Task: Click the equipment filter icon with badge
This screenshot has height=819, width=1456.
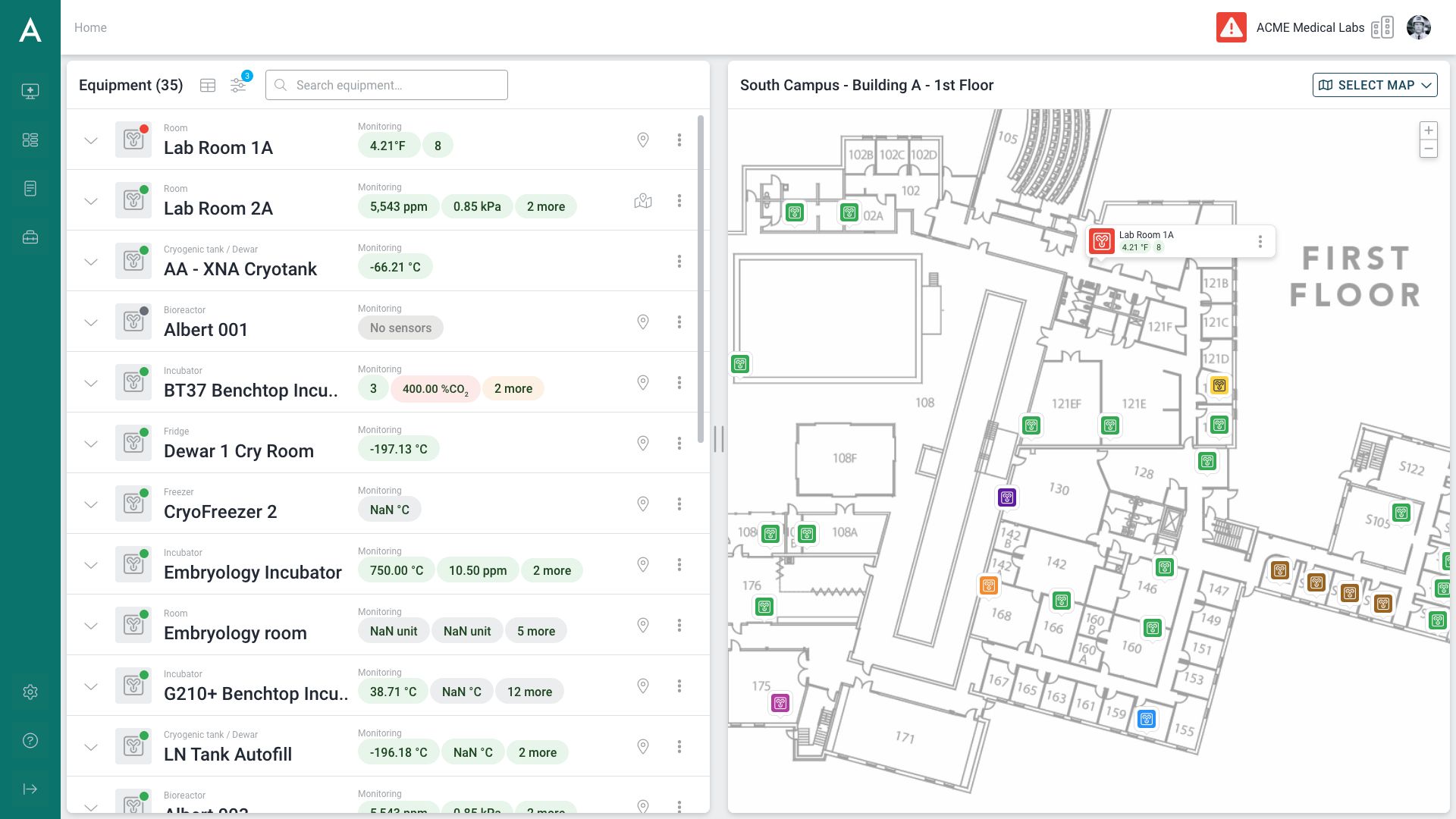Action: click(x=238, y=86)
